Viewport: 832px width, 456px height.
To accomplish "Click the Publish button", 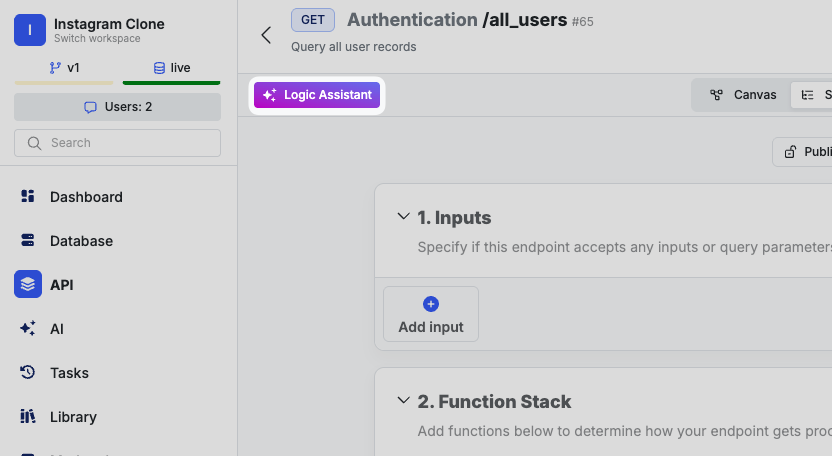I will 805,152.
